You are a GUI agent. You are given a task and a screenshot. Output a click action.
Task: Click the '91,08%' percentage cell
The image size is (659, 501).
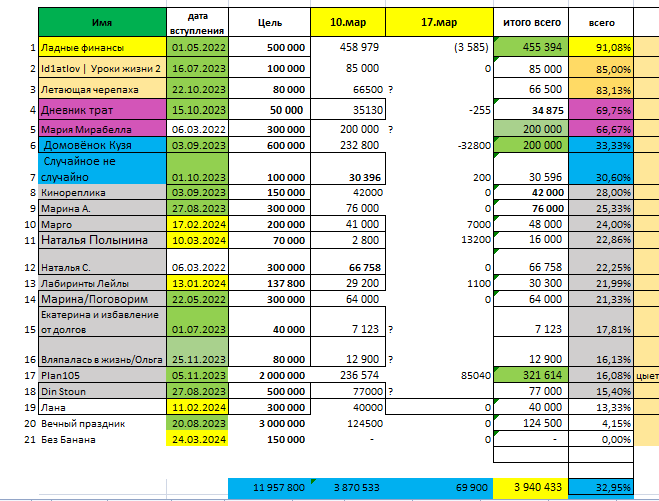click(601, 47)
